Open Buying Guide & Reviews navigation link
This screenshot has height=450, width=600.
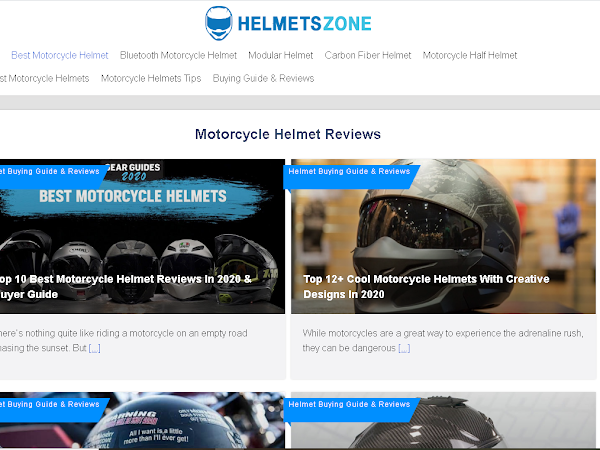point(263,78)
